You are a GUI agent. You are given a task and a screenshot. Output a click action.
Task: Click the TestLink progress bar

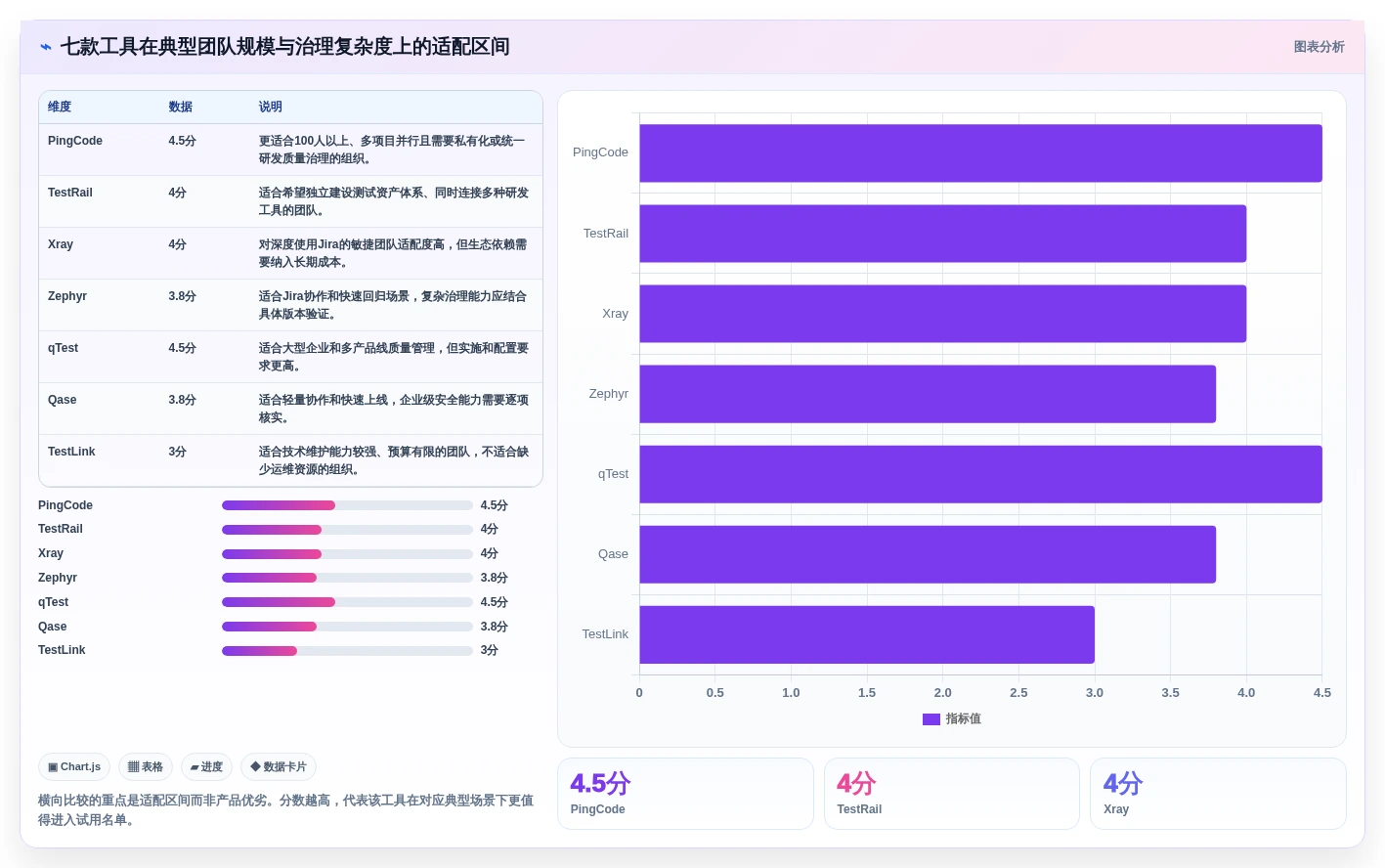click(x=347, y=651)
